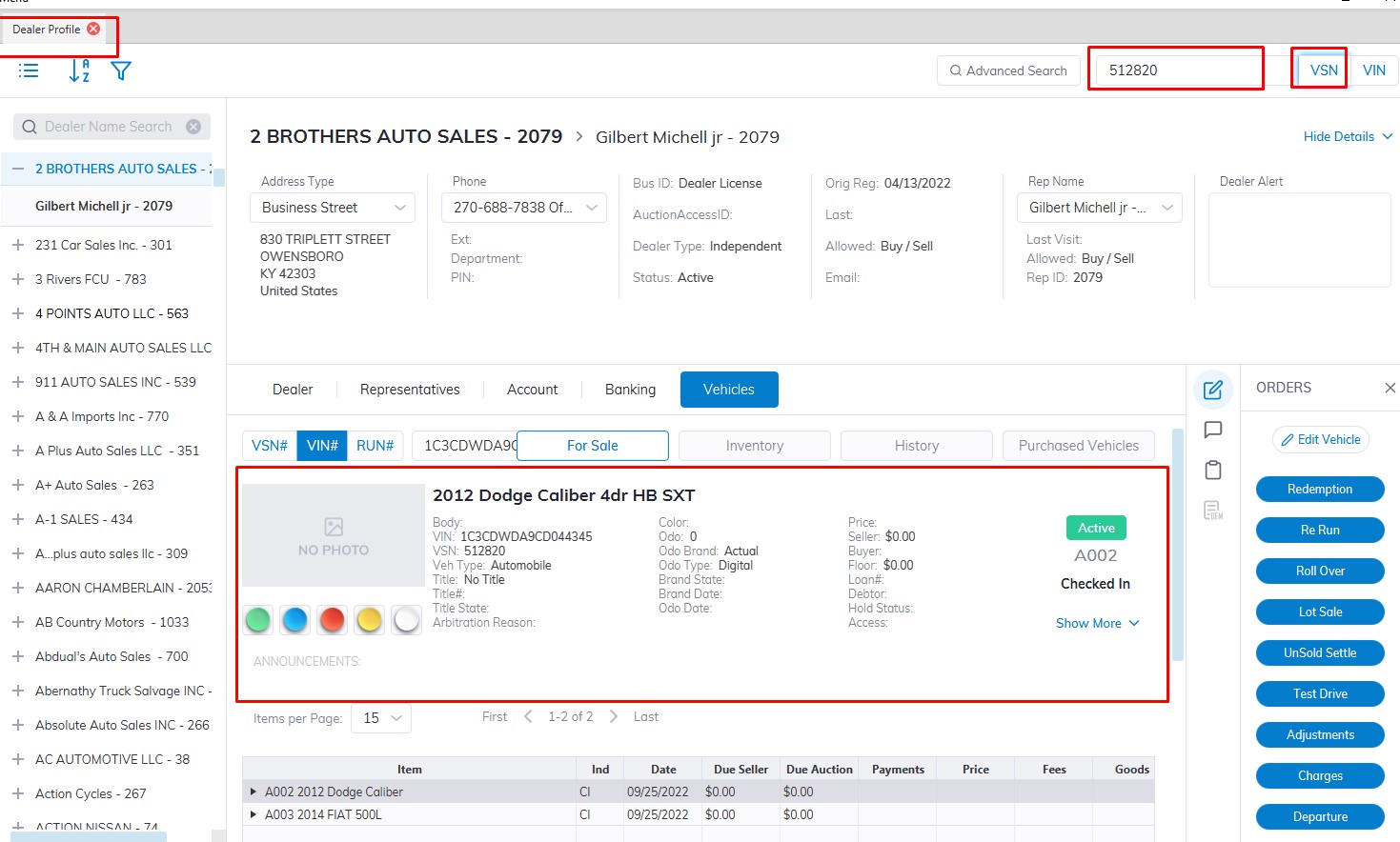Switch search mode to VIN
Image resolution: width=1400 pixels, height=842 pixels.
tap(1373, 70)
